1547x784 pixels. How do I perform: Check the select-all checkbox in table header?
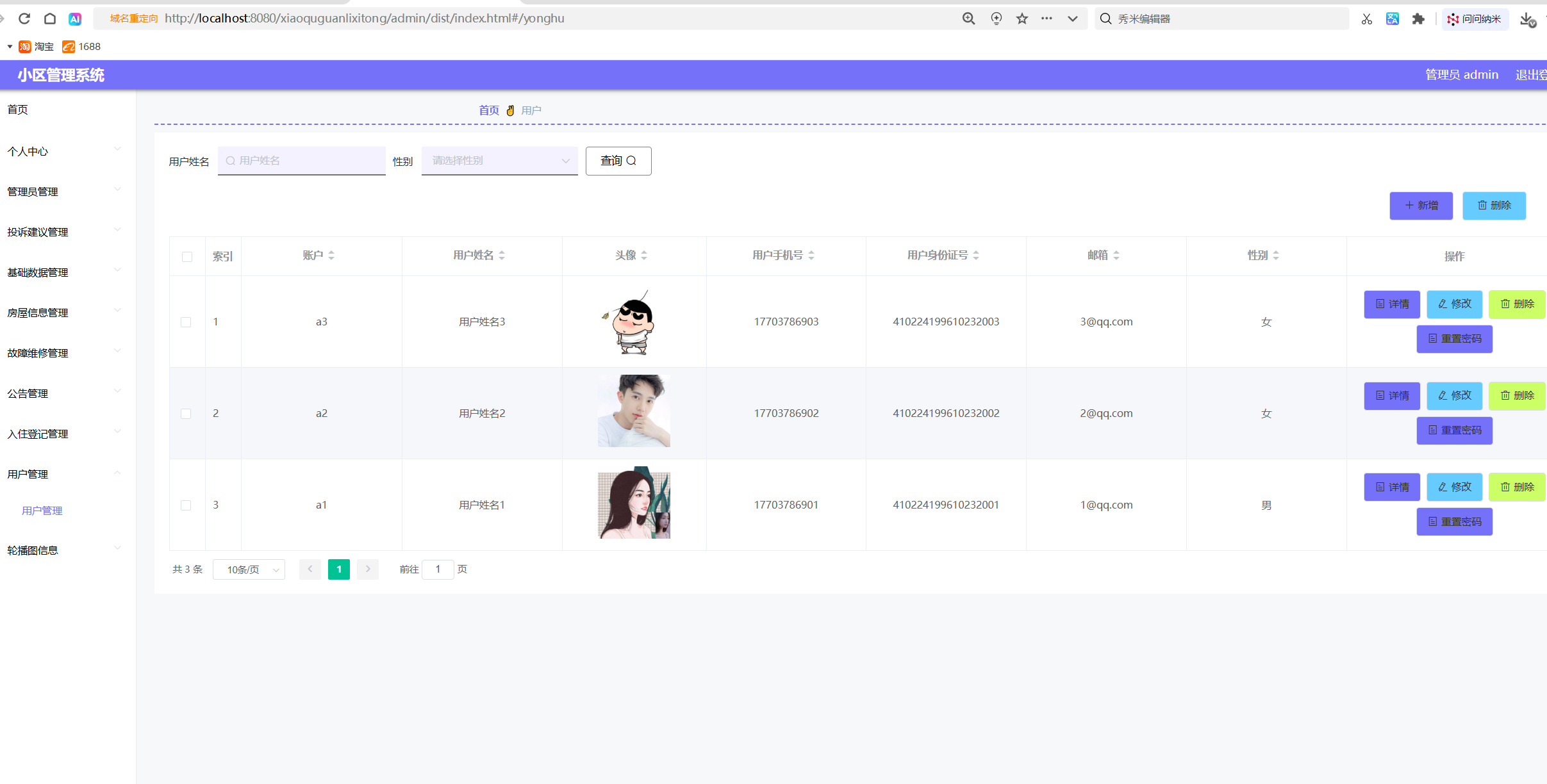tap(187, 257)
